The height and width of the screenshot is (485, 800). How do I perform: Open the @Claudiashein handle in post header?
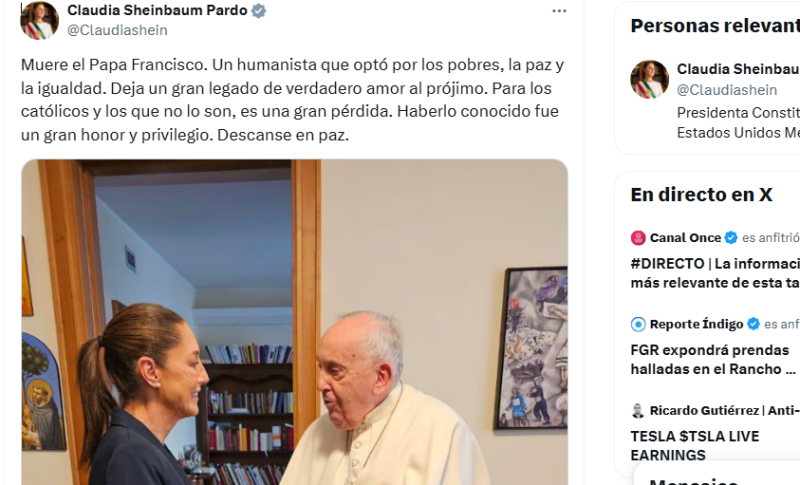(x=117, y=30)
